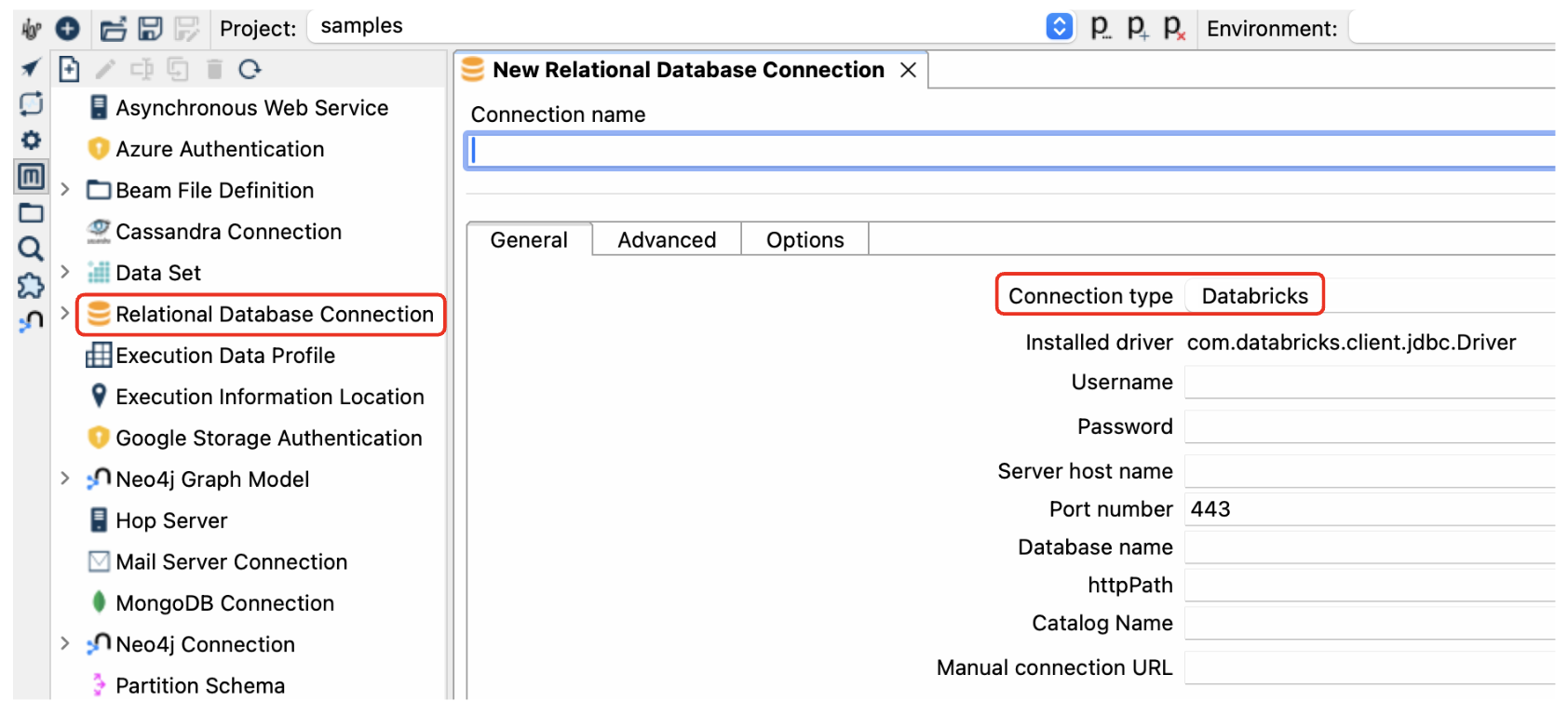Expand the Neo4j Graph Model node
Viewport: 1568px width, 715px height.
coord(65,479)
